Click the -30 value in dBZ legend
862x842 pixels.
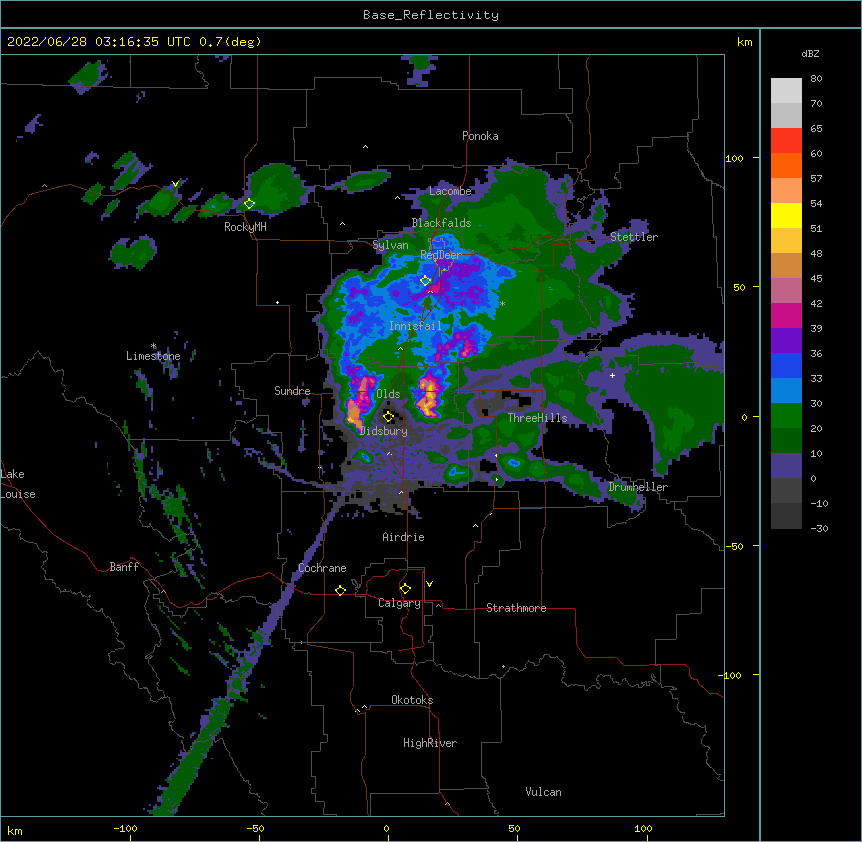click(819, 529)
